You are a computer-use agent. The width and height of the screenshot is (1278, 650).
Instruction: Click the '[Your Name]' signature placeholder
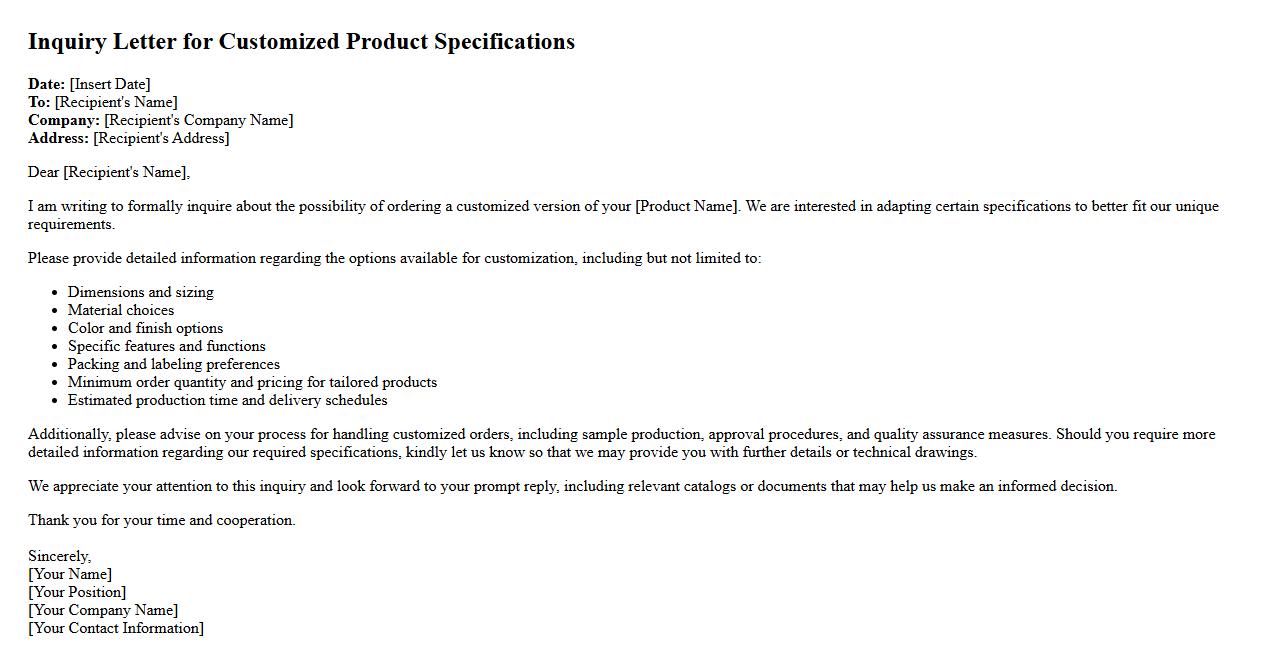[70, 574]
